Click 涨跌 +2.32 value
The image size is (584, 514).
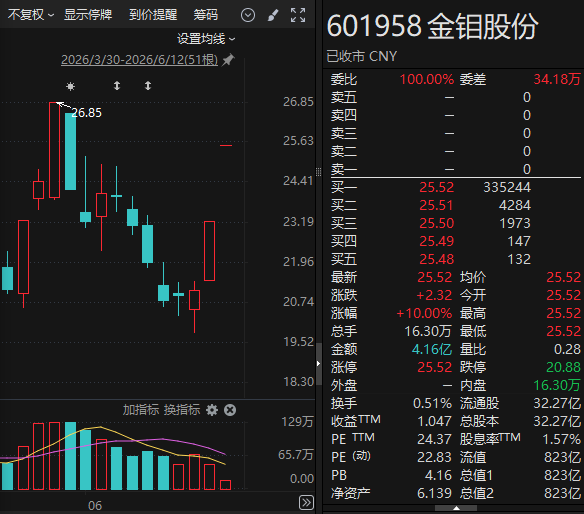click(434, 295)
